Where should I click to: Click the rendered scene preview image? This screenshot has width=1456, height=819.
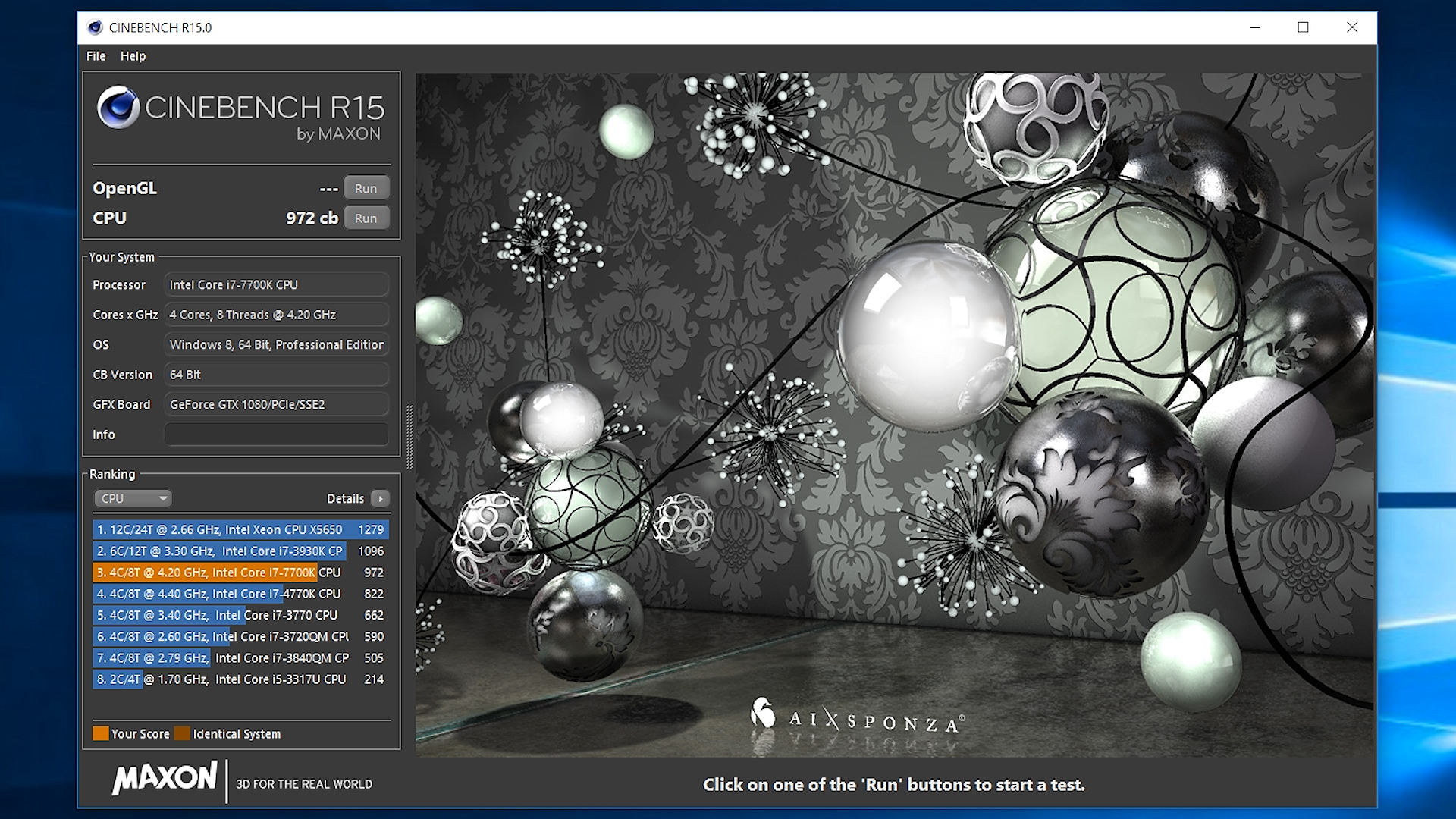click(895, 414)
